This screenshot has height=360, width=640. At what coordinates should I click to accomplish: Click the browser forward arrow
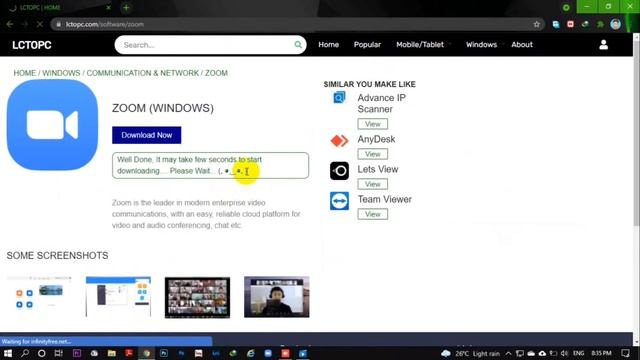click(x=25, y=24)
